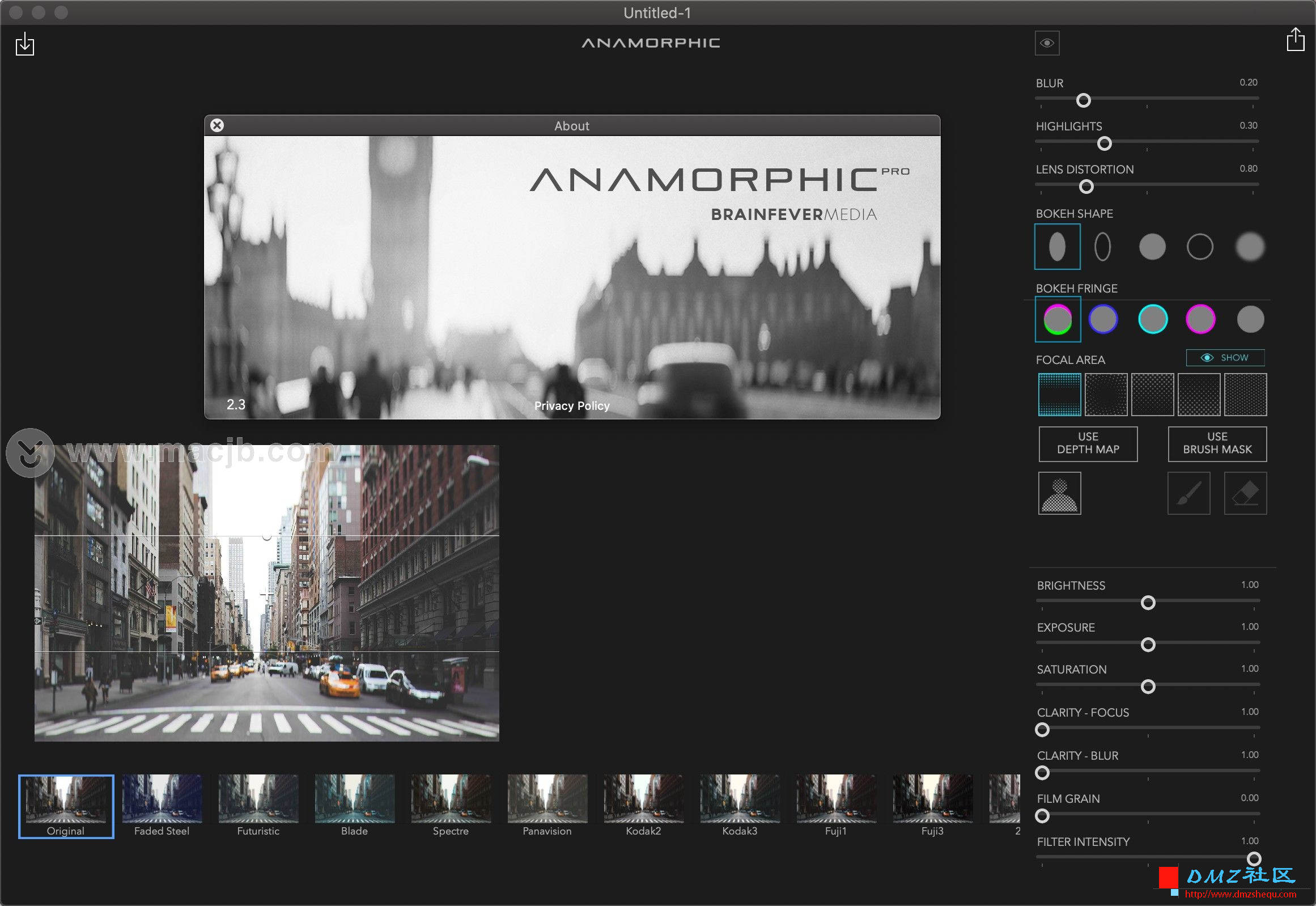Click USE DEPTH MAP button
Image resolution: width=1316 pixels, height=906 pixels.
[x=1088, y=443]
